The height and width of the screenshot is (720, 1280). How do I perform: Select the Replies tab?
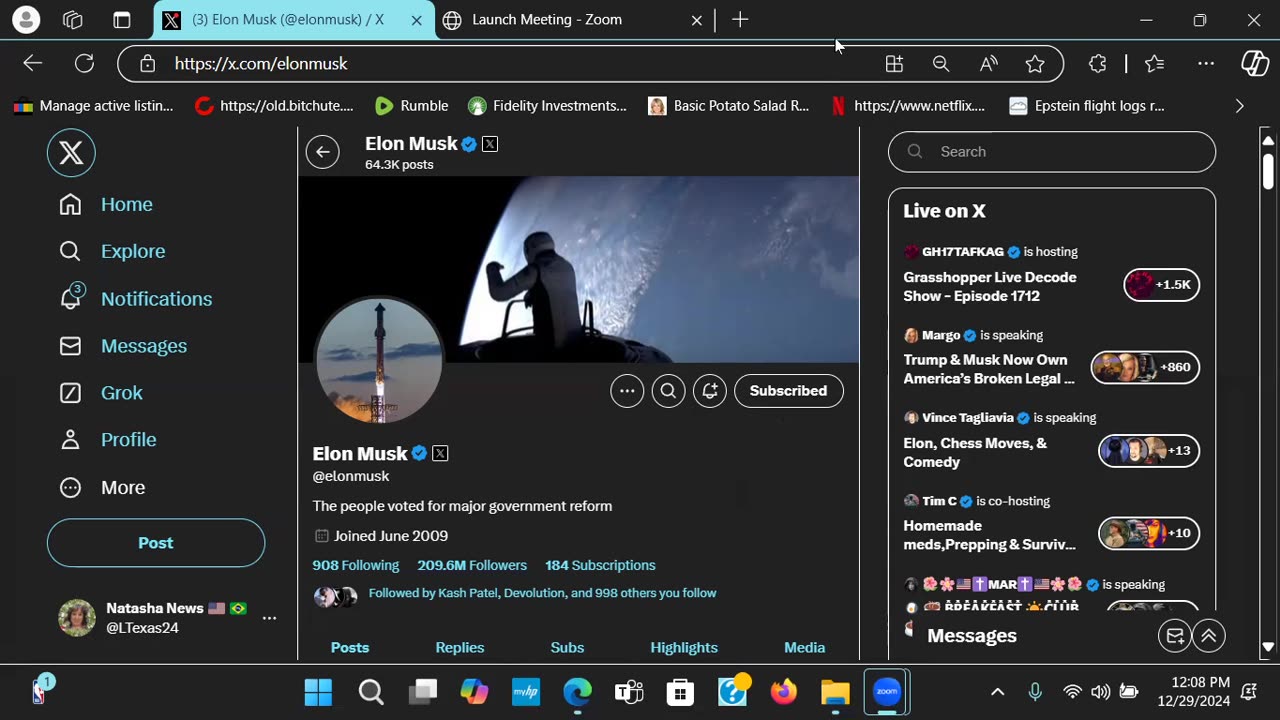[x=460, y=647]
